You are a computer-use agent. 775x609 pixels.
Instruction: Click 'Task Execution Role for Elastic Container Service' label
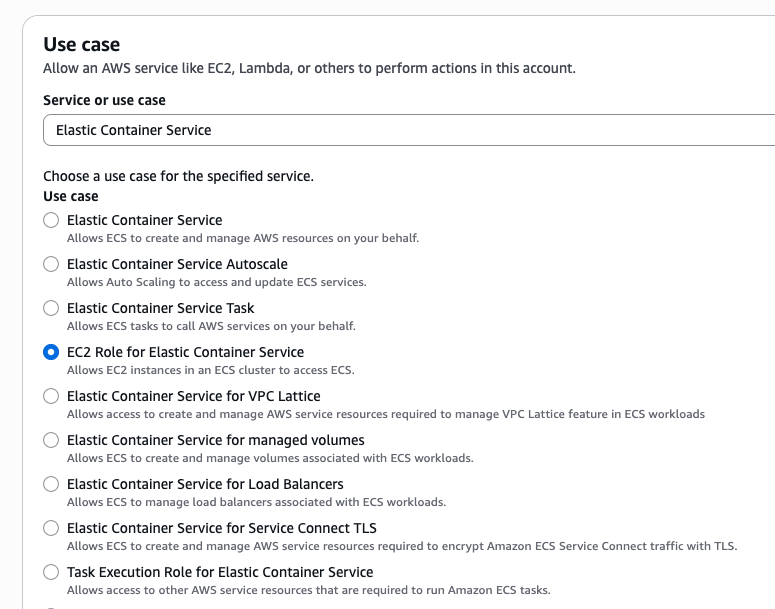click(x=220, y=572)
